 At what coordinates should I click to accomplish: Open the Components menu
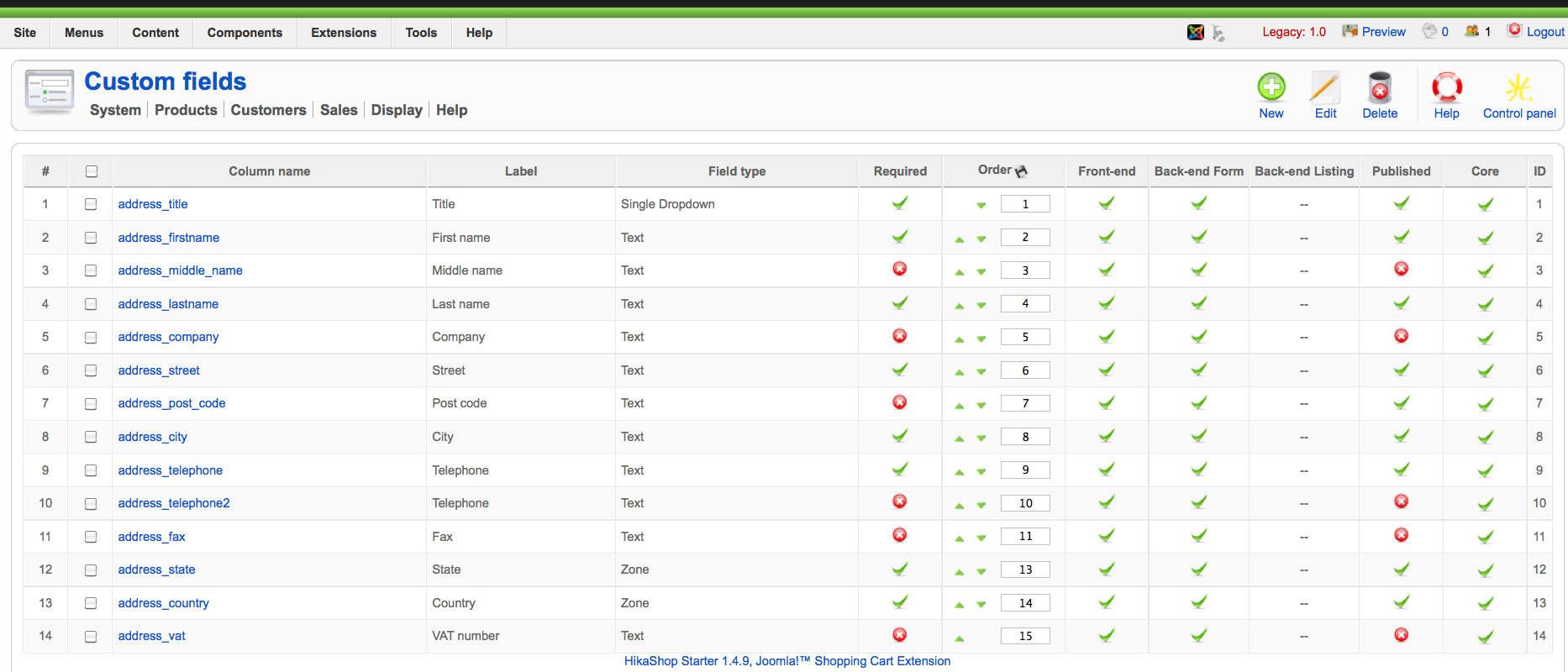pos(245,33)
